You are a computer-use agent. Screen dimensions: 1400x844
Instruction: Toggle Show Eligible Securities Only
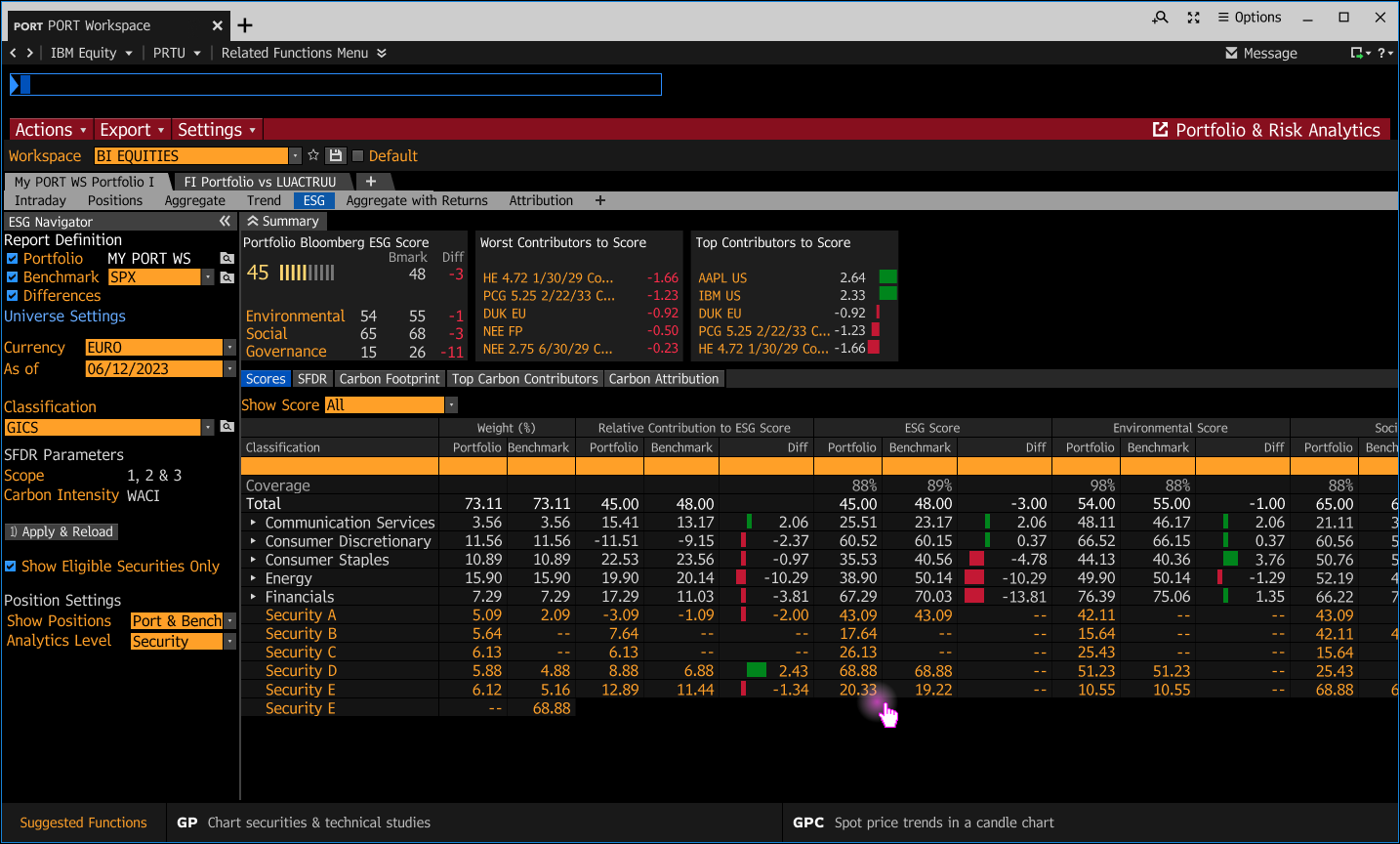[x=10, y=566]
